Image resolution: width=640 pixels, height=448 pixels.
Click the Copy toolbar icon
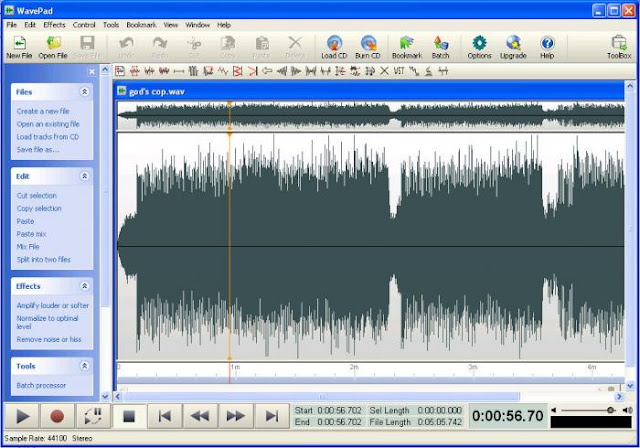point(227,47)
